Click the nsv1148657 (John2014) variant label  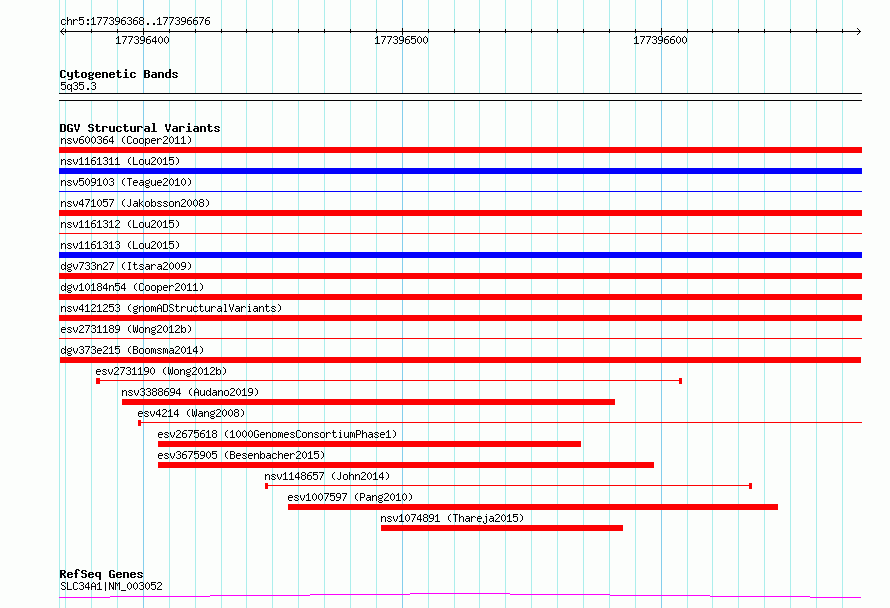(327, 476)
